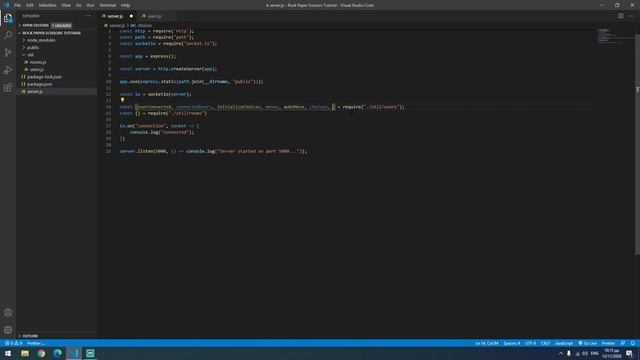The height and width of the screenshot is (360, 640).
Task: Switch to the users.js editor tab
Action: (x=154, y=16)
